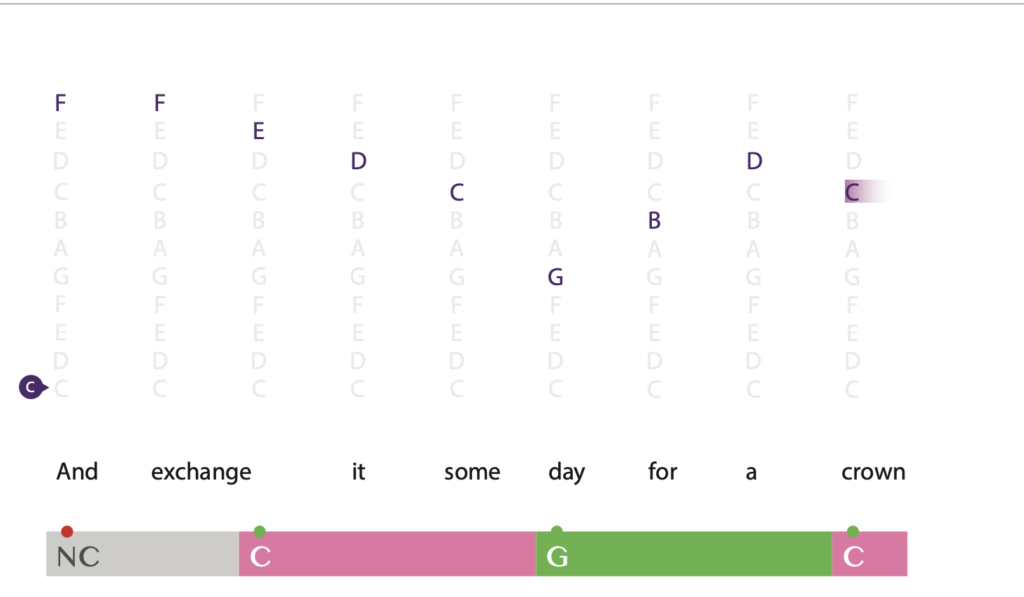Click the green dot above G chord

[x=556, y=530]
